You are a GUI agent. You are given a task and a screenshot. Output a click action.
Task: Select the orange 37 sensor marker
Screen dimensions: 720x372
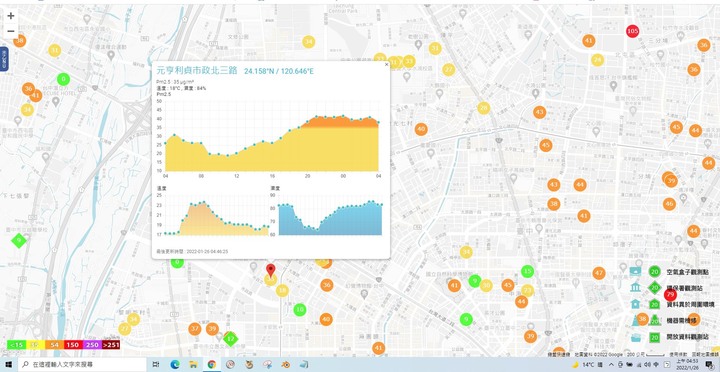195,329
